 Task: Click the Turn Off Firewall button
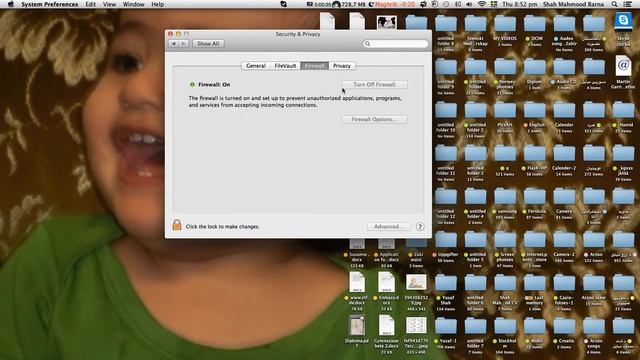click(x=374, y=84)
